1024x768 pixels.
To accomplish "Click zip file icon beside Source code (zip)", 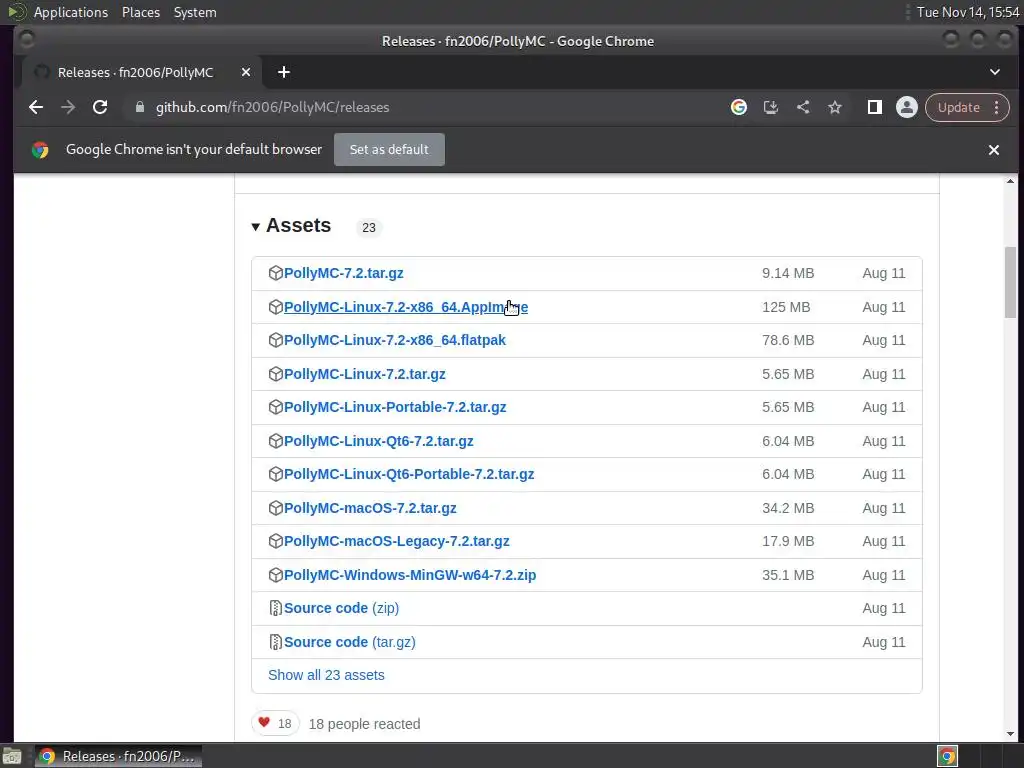I will click(x=275, y=609).
